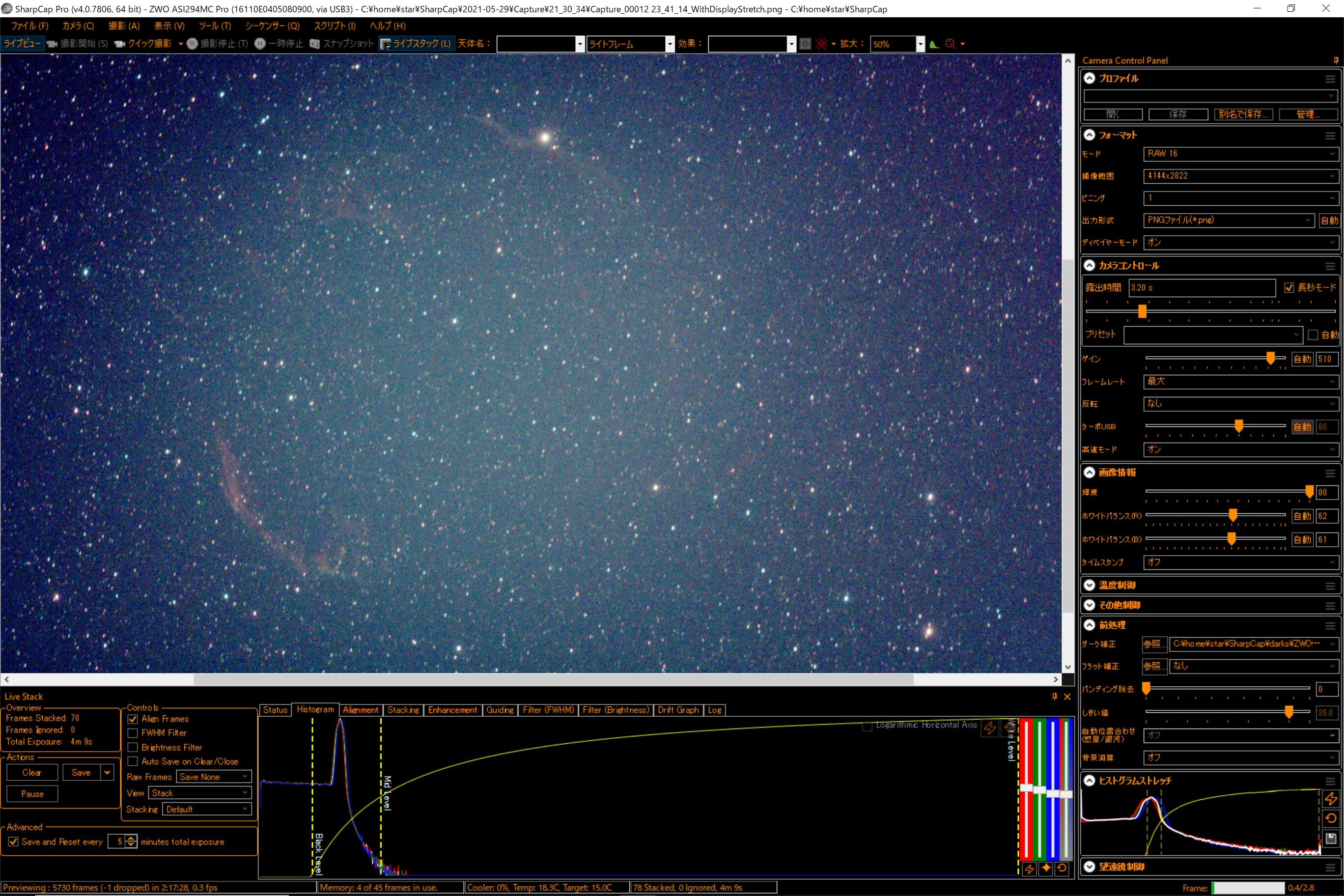Click the ゲイン gain slider handle

pos(1270,358)
